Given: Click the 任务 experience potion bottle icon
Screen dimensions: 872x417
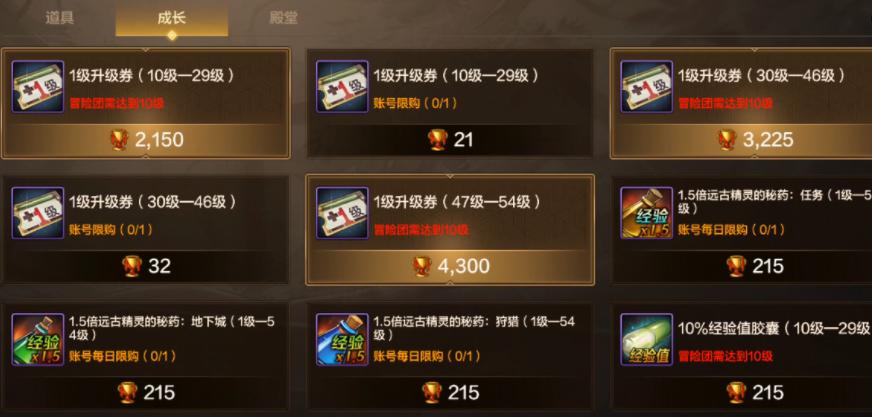Looking at the screenshot, I should pyautogui.click(x=647, y=213).
